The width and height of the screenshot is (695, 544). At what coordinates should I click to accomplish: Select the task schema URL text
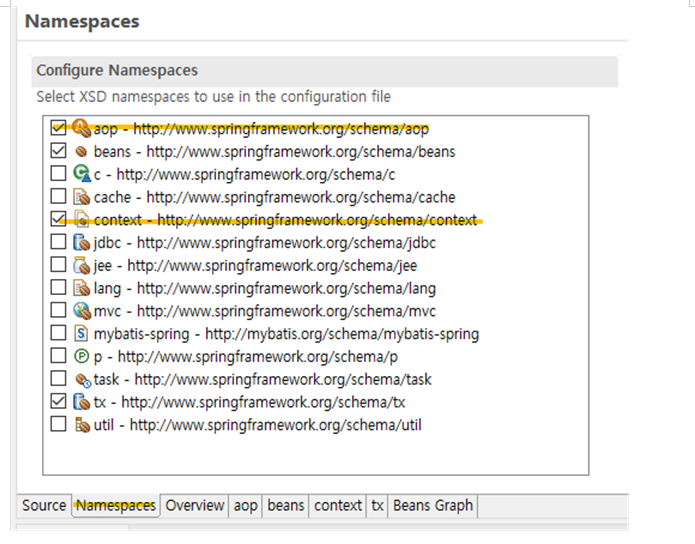pyautogui.click(x=283, y=380)
